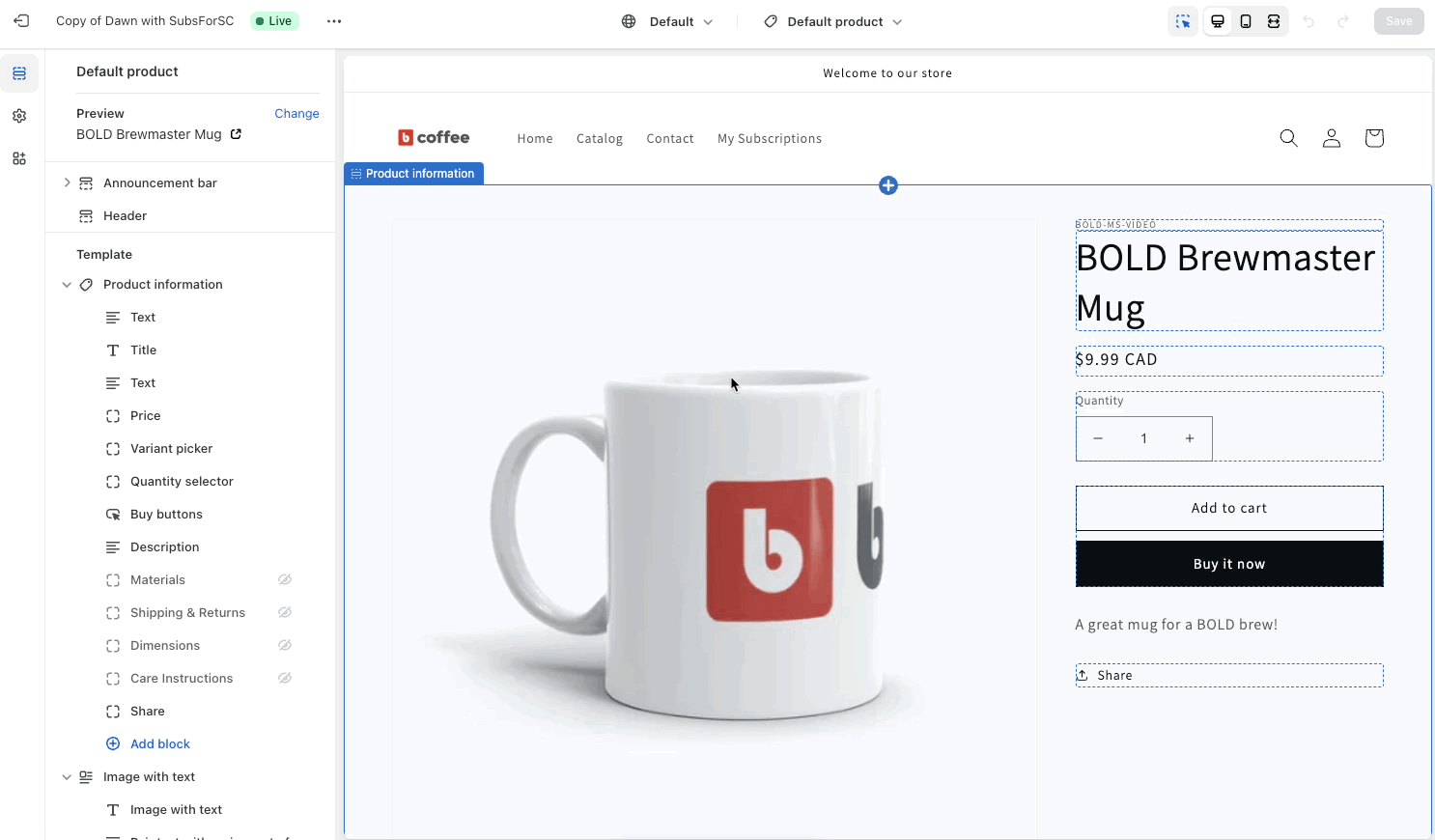Screen dimensions: 1435x840
Task: Show the hidden Dimensions block
Action: tap(285, 646)
